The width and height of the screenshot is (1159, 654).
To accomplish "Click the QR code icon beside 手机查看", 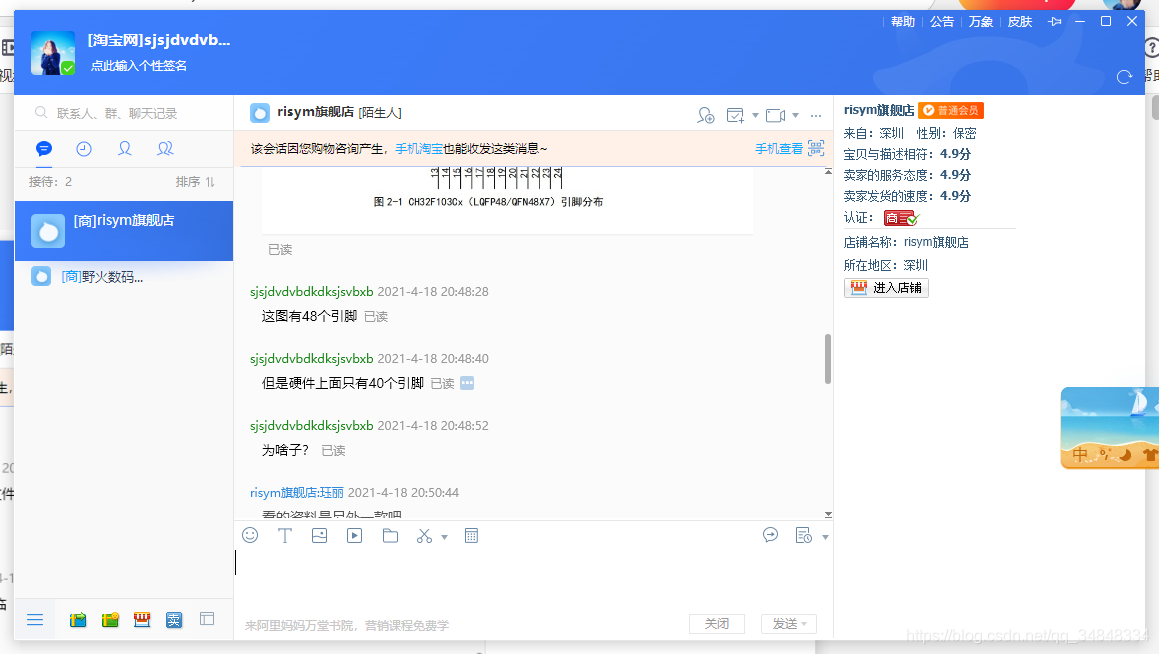I will coord(816,148).
